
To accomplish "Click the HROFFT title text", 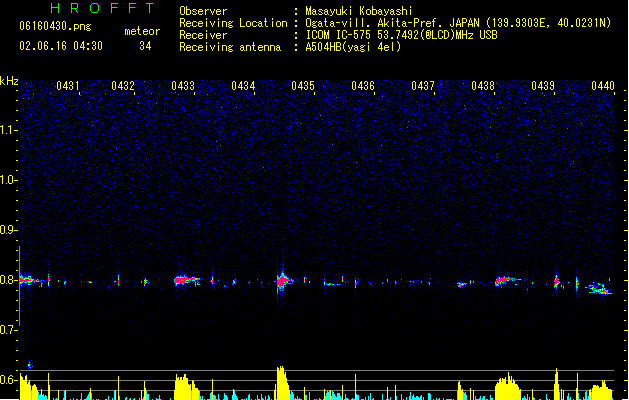I will tap(103, 8).
